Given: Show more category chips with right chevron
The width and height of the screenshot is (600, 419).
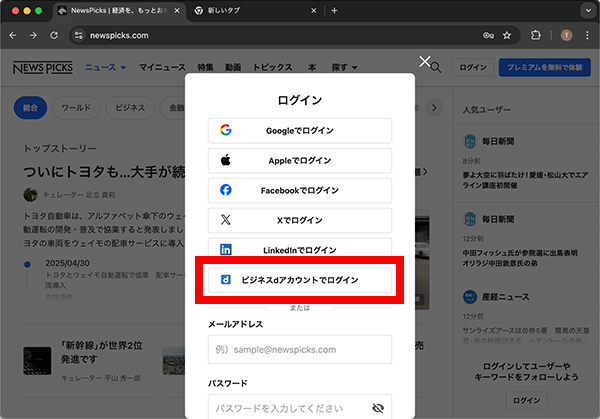Looking at the screenshot, I should (x=434, y=108).
